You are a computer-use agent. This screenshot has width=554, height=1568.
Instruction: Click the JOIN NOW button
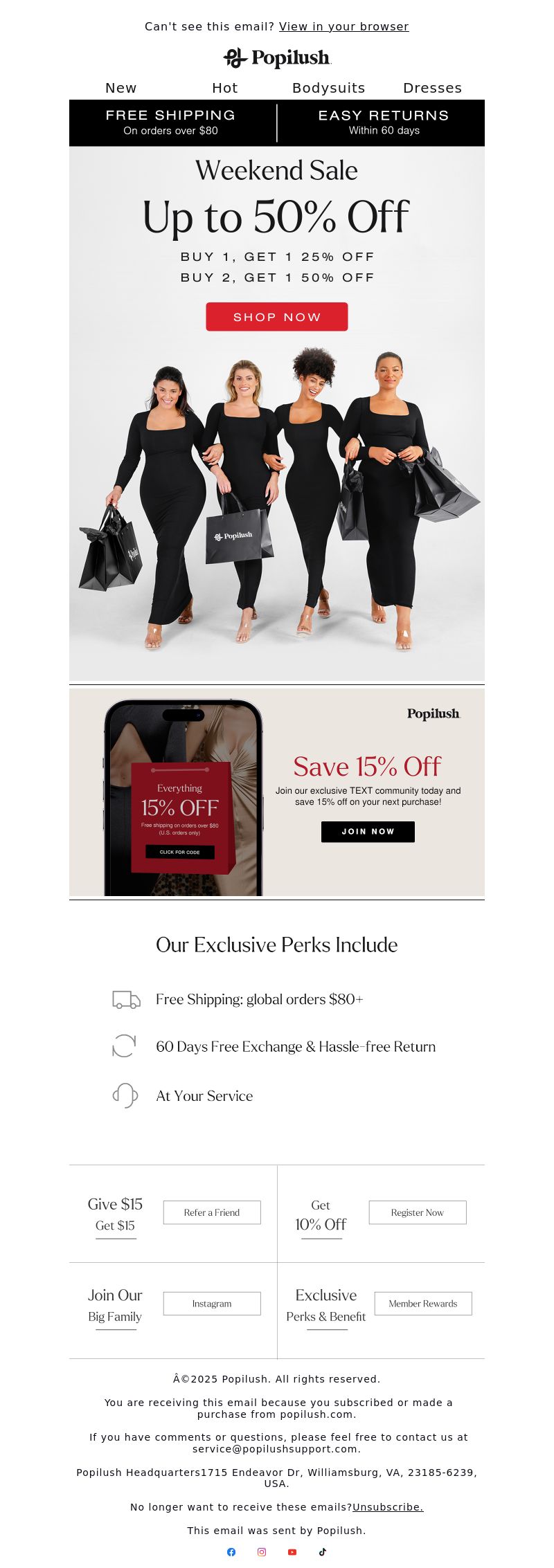(x=368, y=832)
